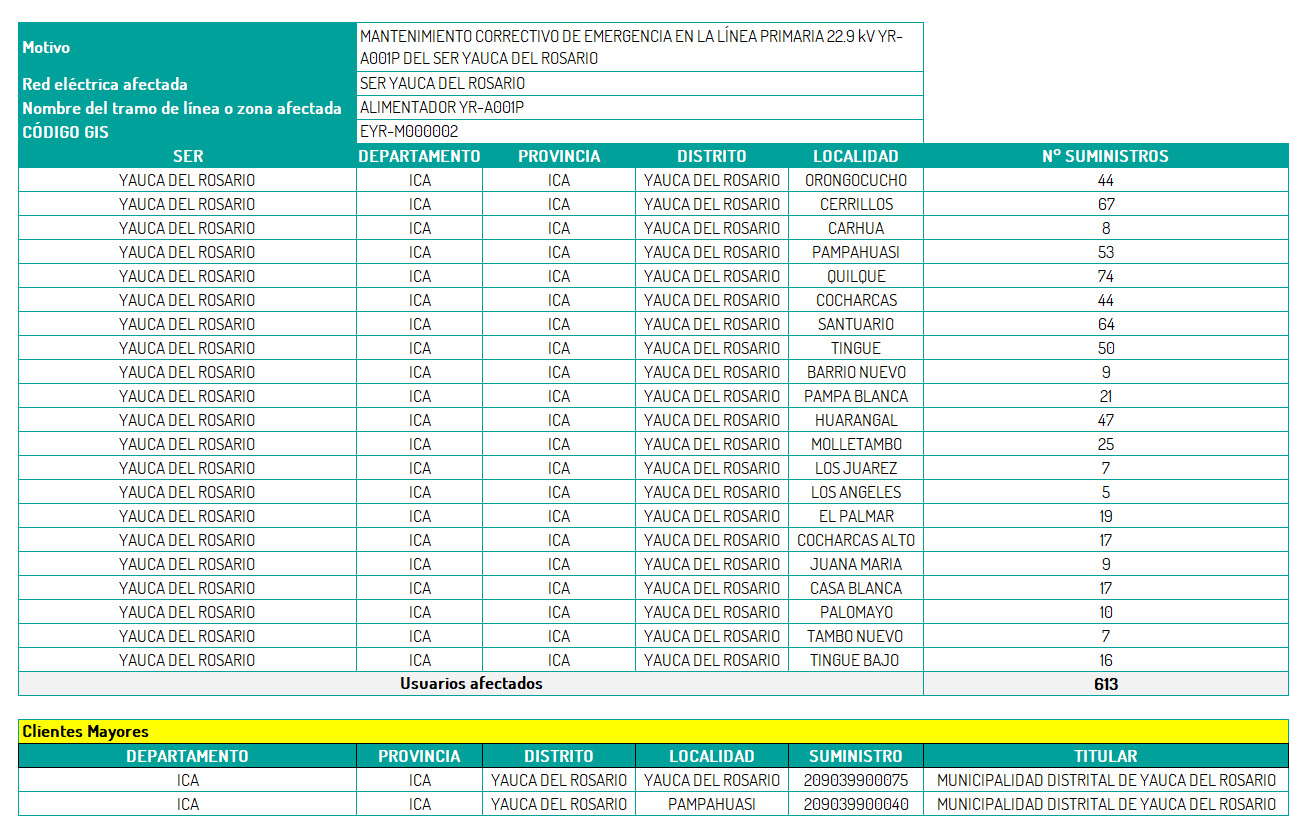This screenshot has height=840, width=1305.
Task: Click the 'SER' column header
Action: click(x=187, y=156)
